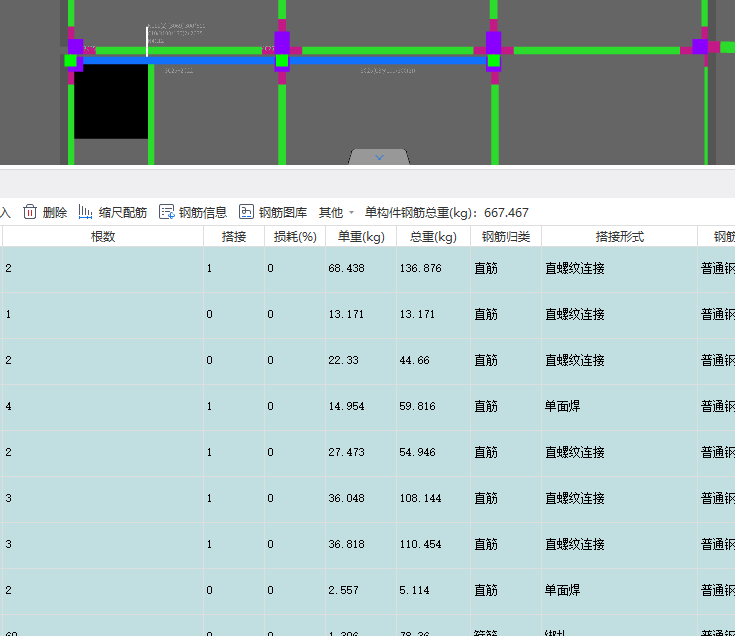Select the unit weight cell 22.33
Screen dimensions: 735x638
coord(361,360)
